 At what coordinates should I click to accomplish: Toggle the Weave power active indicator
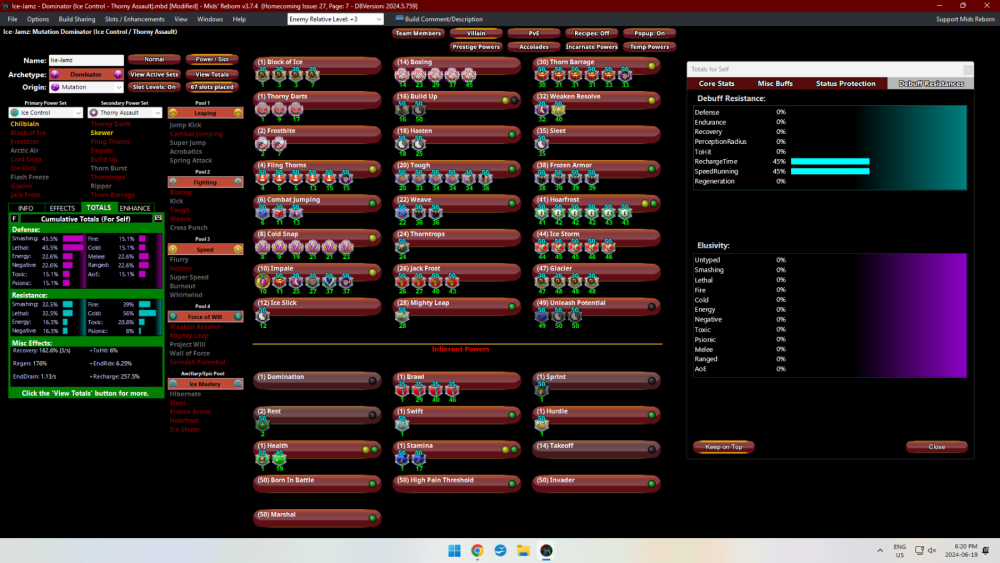tap(512, 203)
